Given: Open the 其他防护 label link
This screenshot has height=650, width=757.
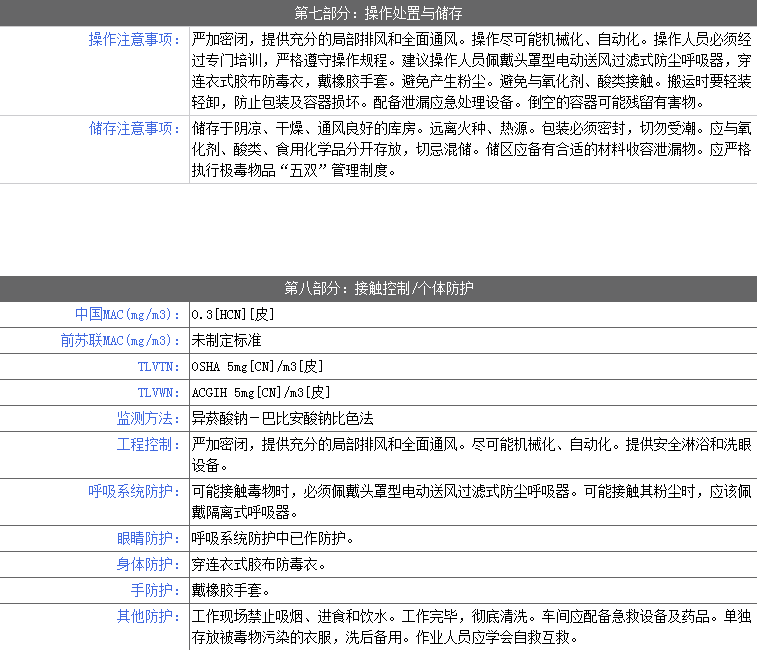Looking at the screenshot, I should (x=147, y=616).
